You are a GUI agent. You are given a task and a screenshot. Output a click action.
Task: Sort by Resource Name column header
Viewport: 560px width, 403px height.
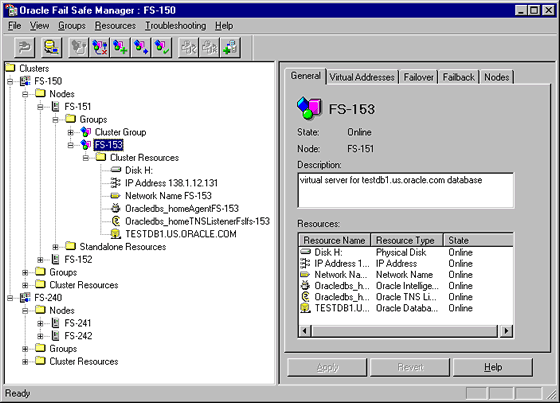[335, 240]
